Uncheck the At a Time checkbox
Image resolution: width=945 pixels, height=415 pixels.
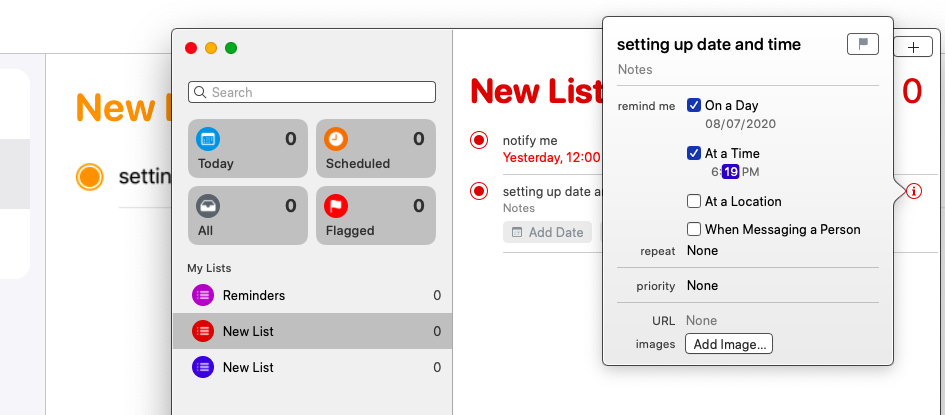(x=694, y=153)
